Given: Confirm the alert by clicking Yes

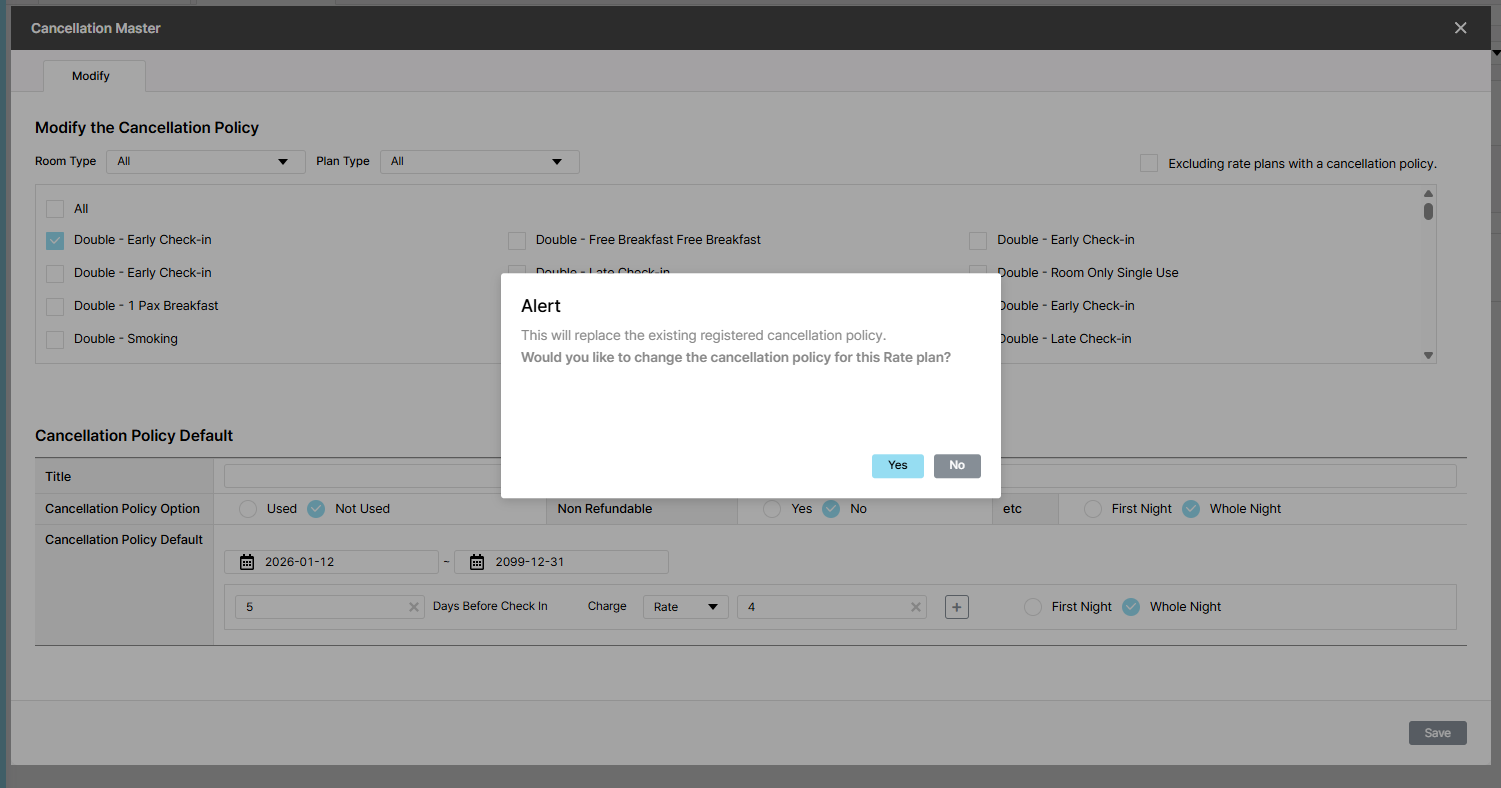Looking at the screenshot, I should point(897,466).
